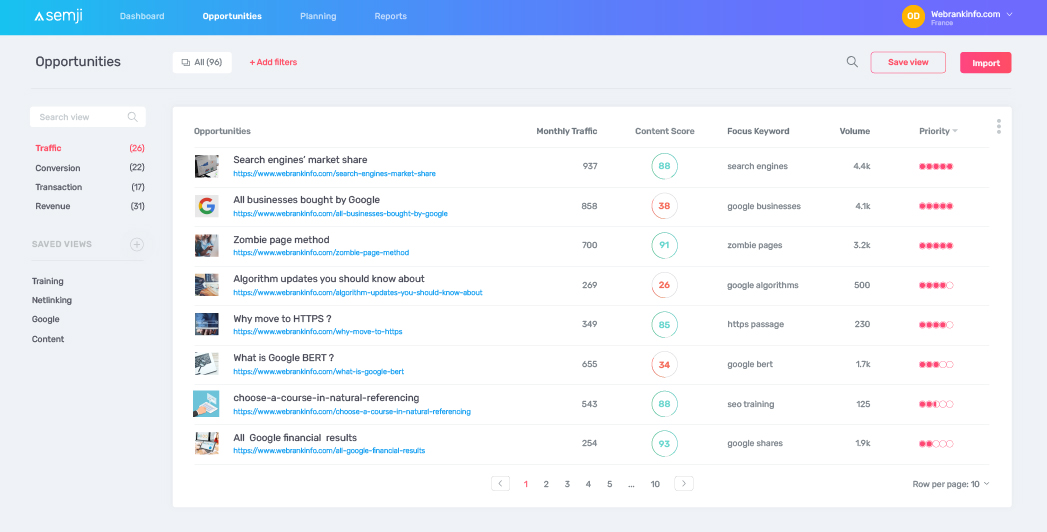Sort by the Priority column arrow
1047x532 pixels.
955,131
